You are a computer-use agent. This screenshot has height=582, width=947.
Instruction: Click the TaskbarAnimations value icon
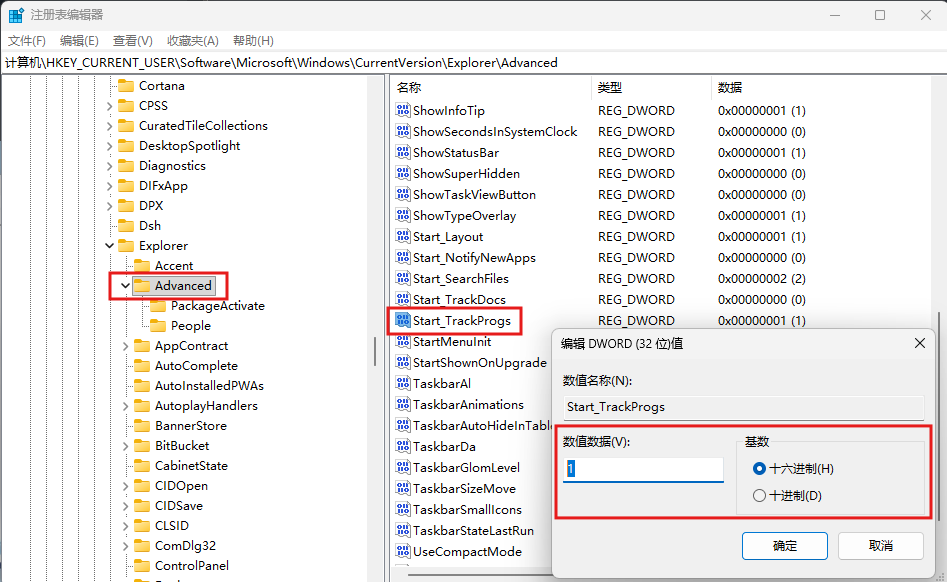pyautogui.click(x=403, y=405)
